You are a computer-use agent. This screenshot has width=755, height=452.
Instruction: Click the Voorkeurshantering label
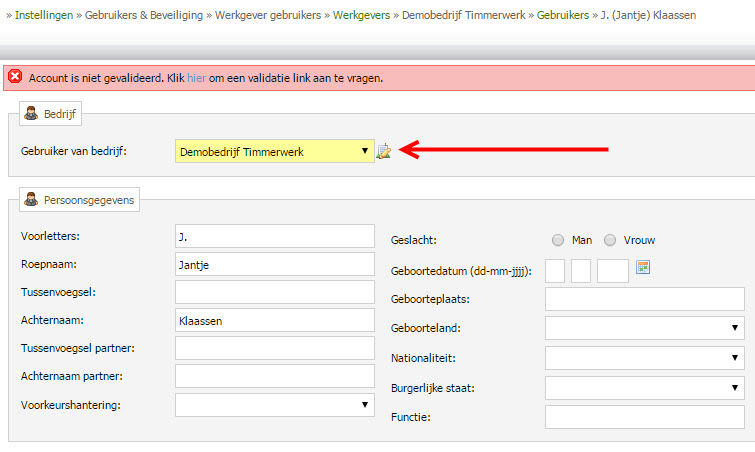(x=71, y=405)
